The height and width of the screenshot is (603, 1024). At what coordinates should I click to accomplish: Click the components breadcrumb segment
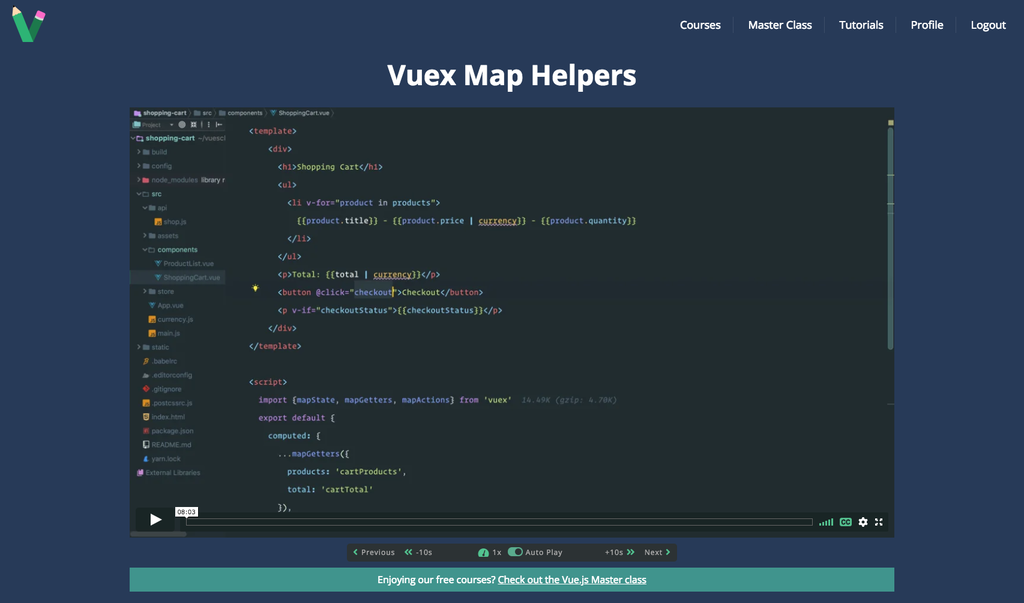point(240,113)
